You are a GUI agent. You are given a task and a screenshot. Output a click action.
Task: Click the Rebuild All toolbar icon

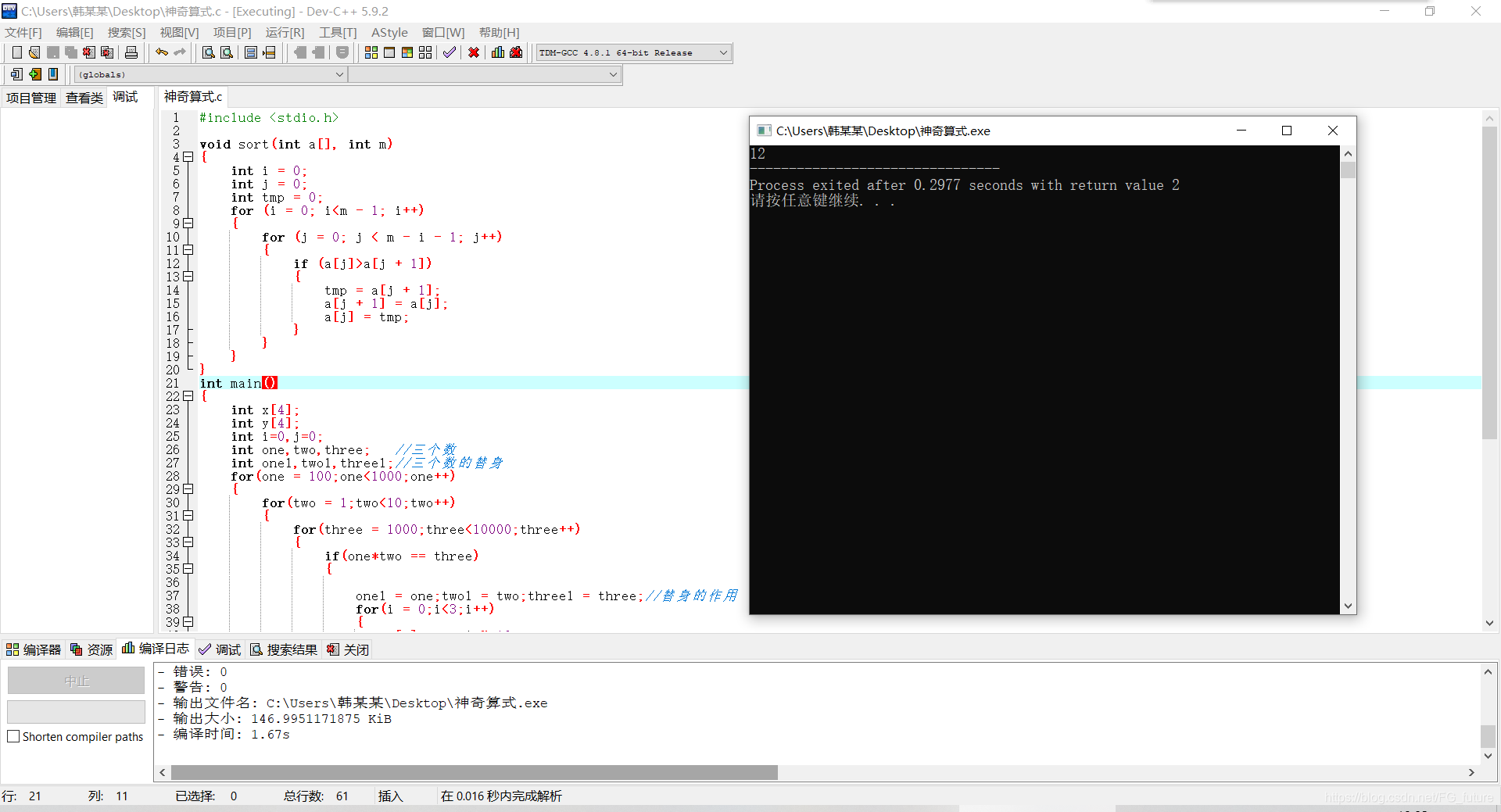pyautogui.click(x=425, y=52)
